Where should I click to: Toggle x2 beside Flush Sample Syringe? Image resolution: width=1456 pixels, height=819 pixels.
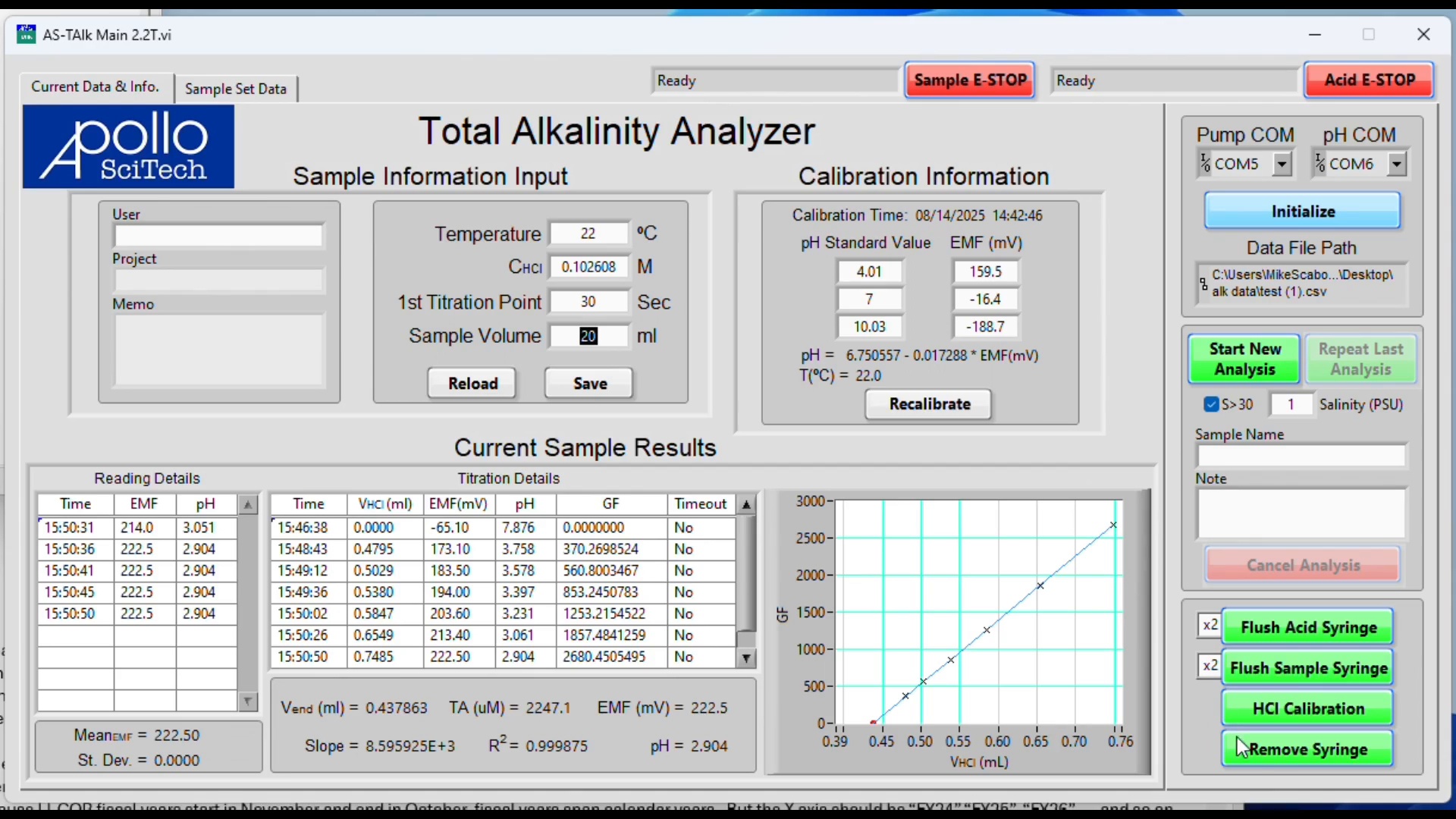(1210, 666)
